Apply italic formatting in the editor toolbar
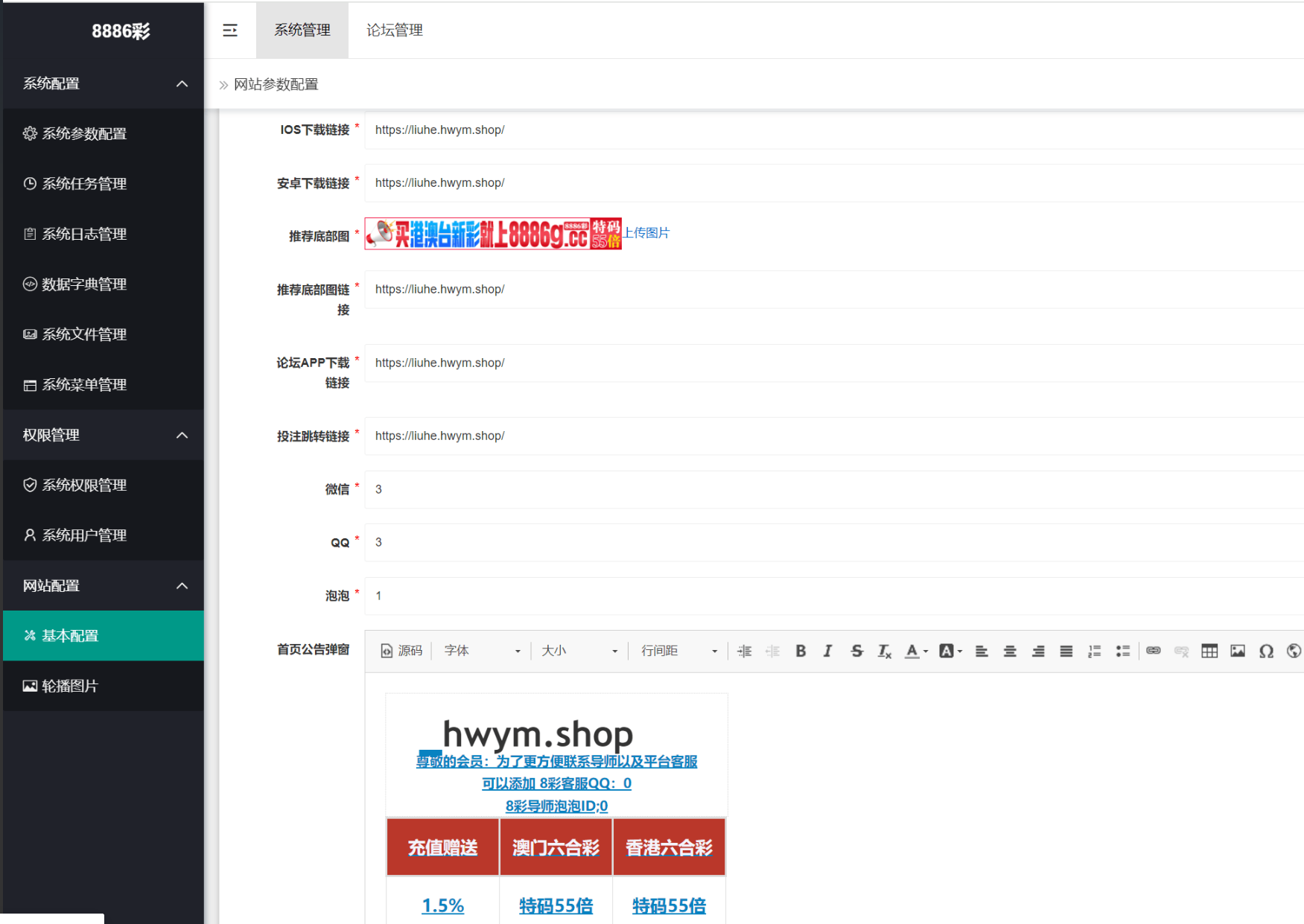Image resolution: width=1304 pixels, height=924 pixels. point(827,651)
